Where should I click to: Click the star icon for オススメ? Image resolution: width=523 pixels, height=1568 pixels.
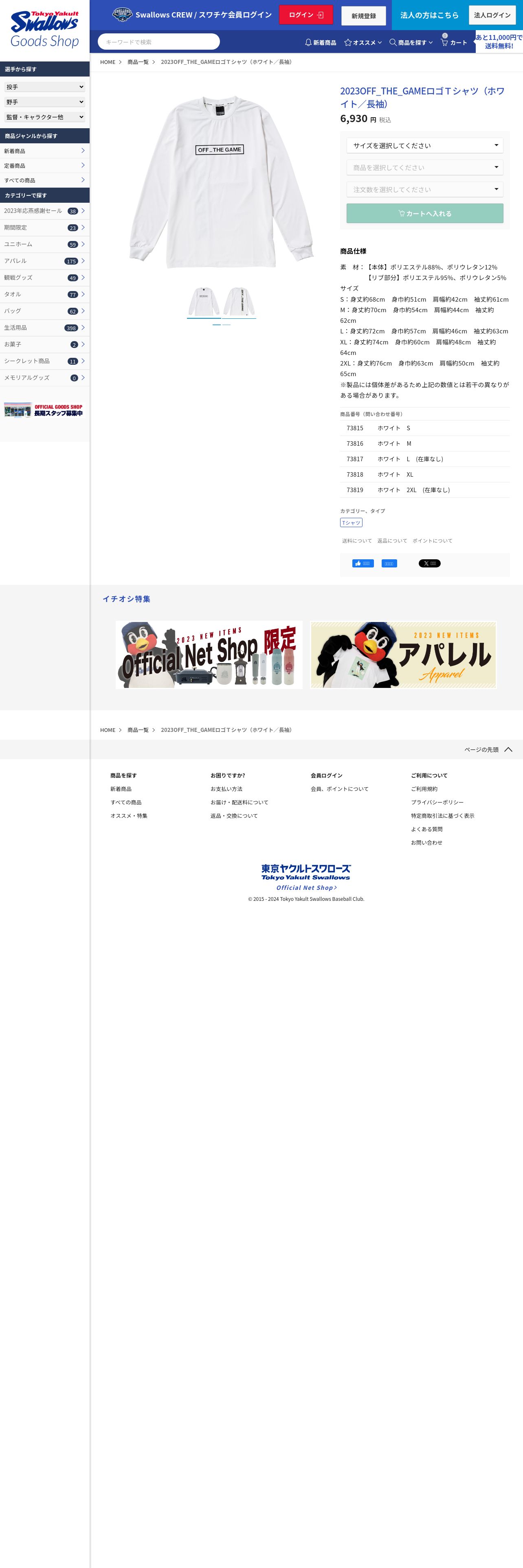click(x=348, y=43)
